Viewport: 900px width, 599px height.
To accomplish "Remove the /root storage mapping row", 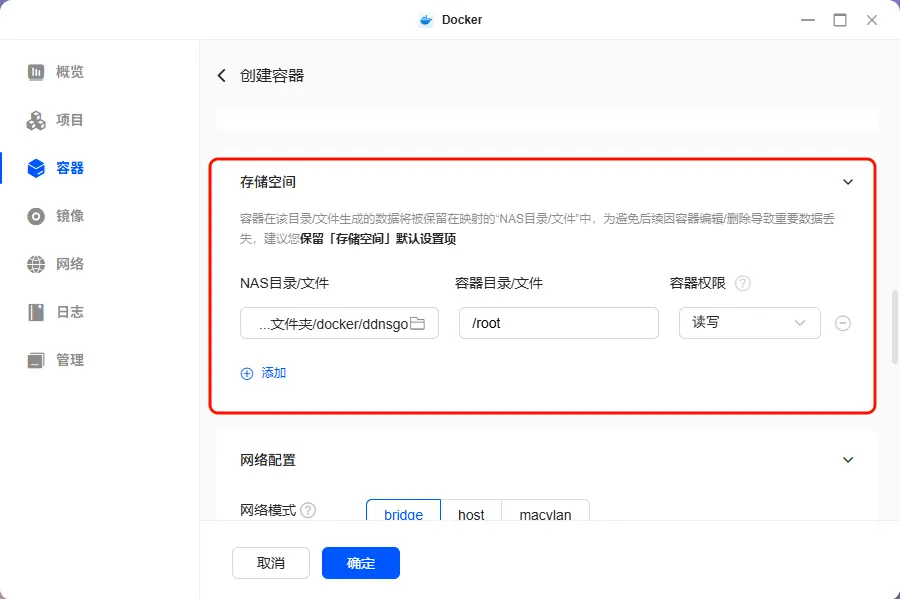I will click(x=843, y=323).
